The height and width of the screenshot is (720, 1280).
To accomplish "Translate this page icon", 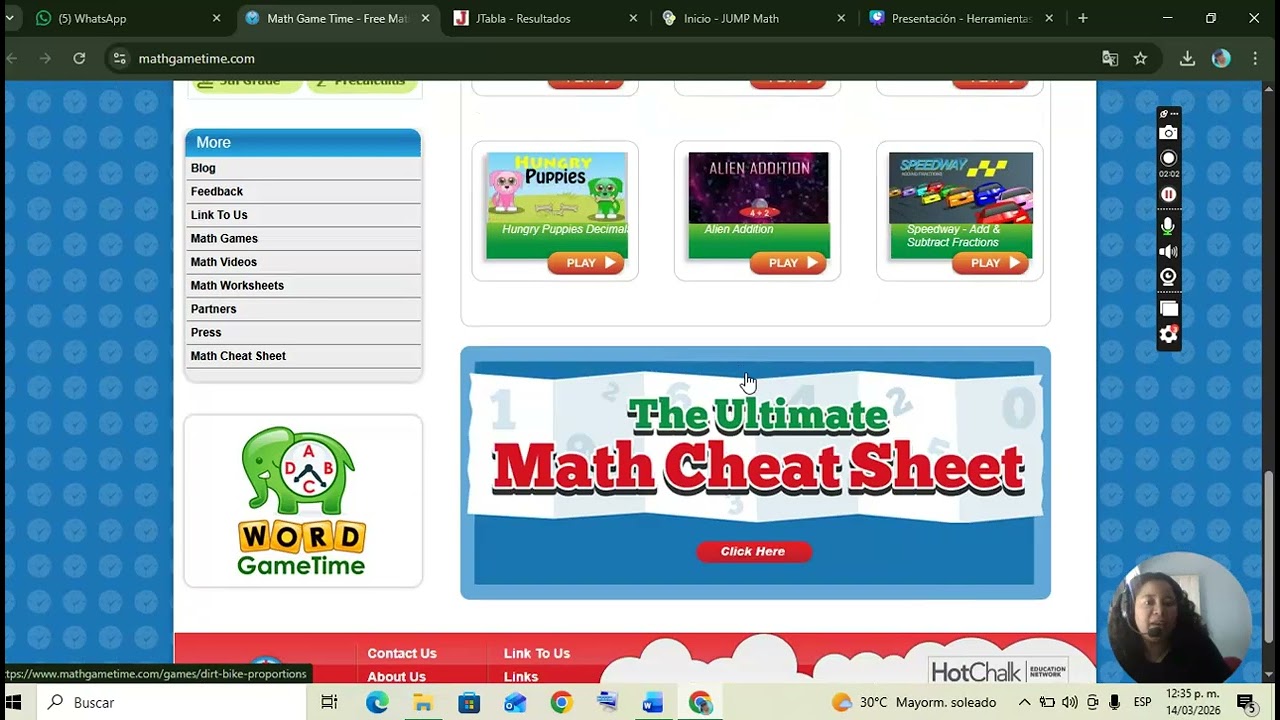I will point(1110,58).
